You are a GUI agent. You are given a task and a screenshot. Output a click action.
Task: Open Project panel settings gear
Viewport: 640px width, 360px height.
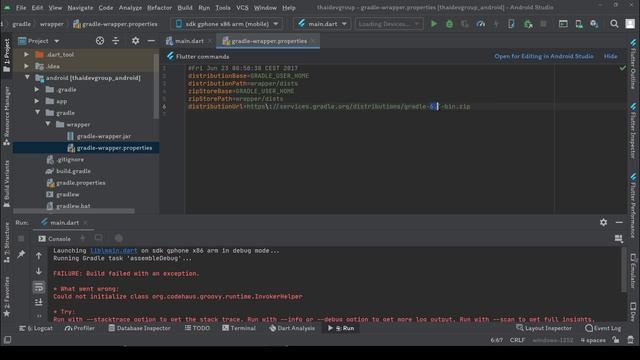[x=136, y=41]
